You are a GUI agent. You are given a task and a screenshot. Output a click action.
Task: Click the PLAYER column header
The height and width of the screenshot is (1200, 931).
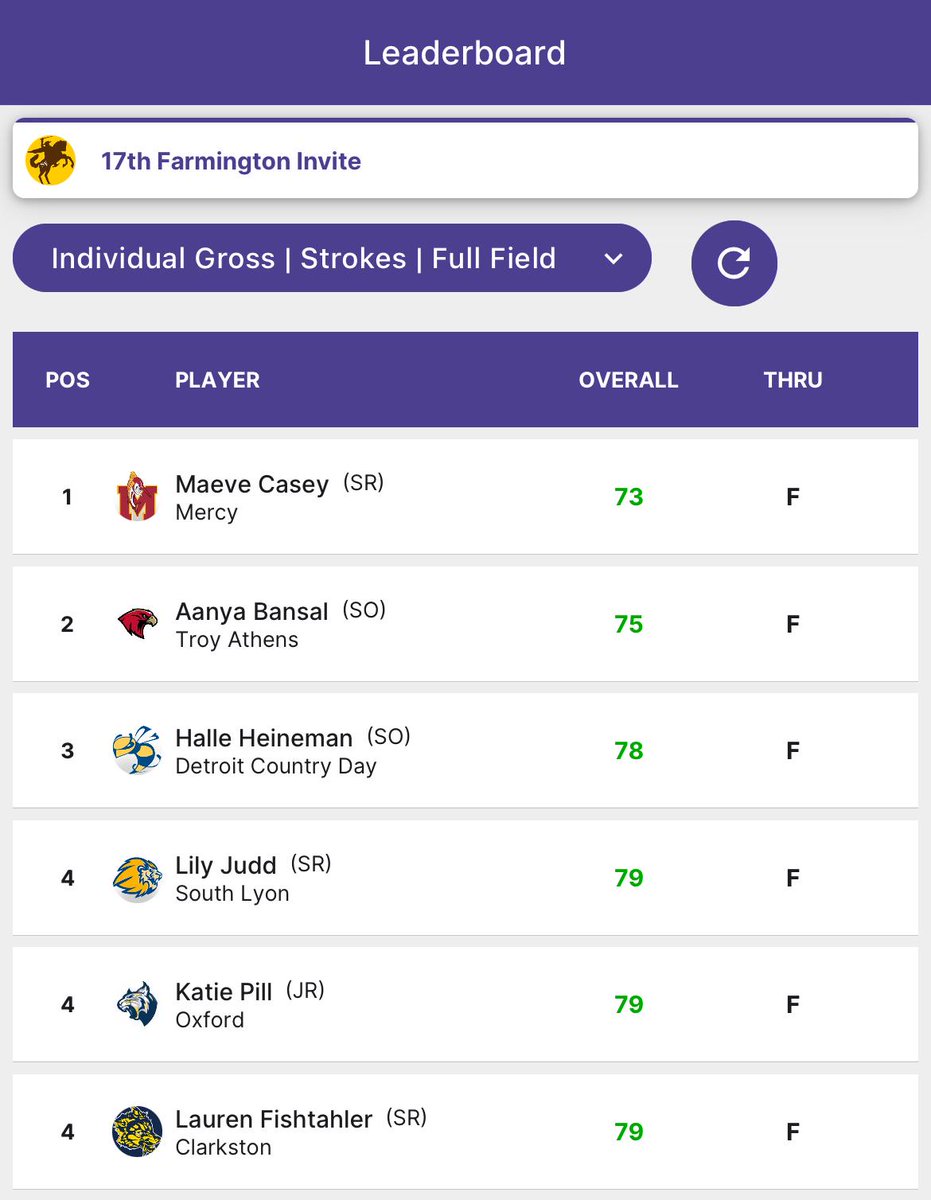coord(217,380)
